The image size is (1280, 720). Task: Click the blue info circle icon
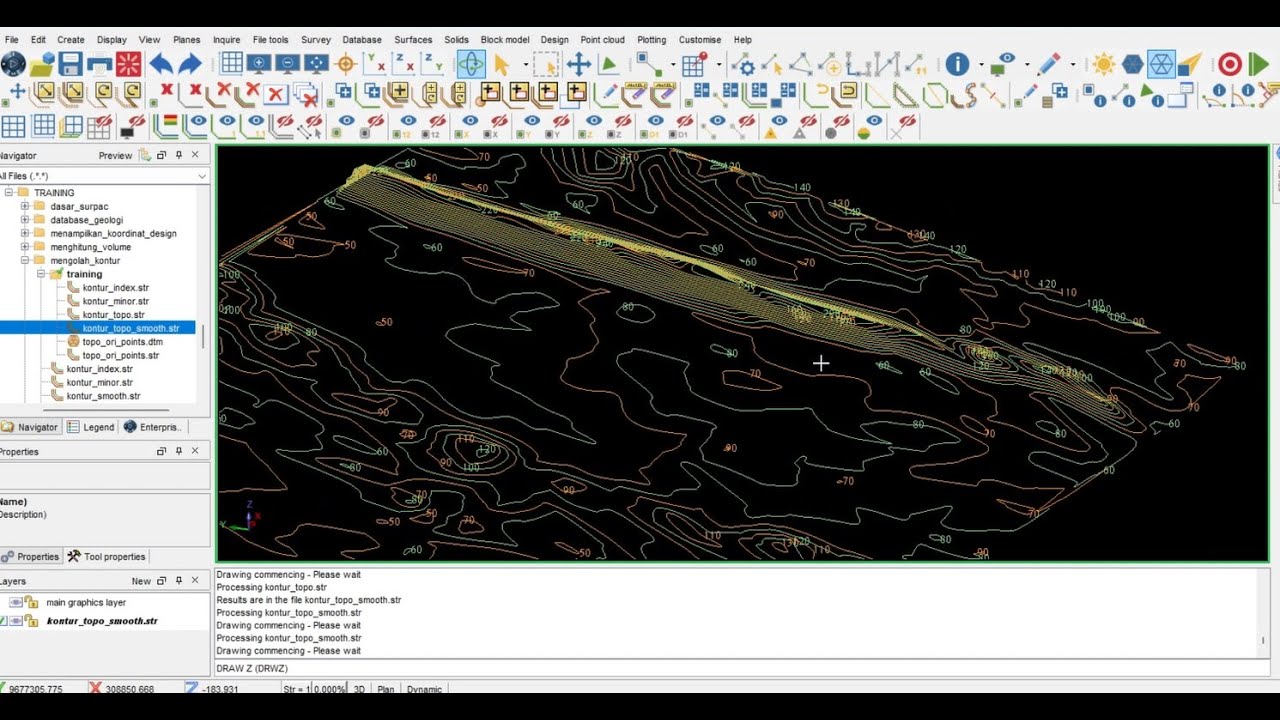[957, 65]
